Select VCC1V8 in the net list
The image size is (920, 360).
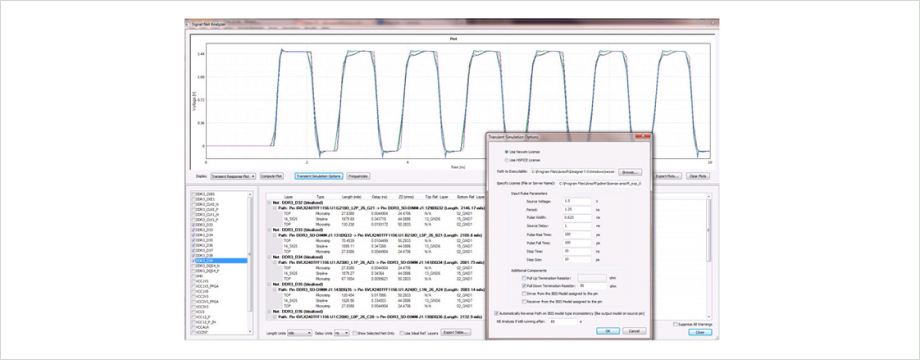tap(203, 291)
